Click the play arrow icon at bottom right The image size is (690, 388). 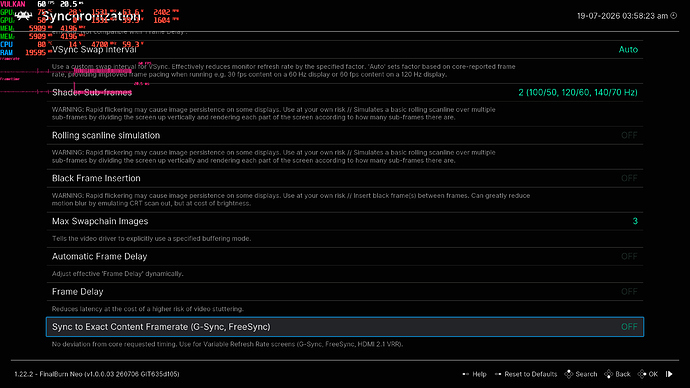coord(669,374)
